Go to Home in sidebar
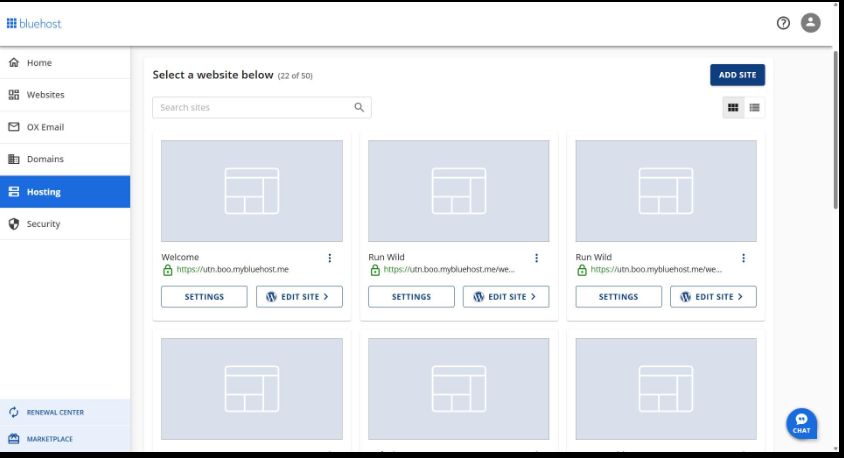 [65, 62]
